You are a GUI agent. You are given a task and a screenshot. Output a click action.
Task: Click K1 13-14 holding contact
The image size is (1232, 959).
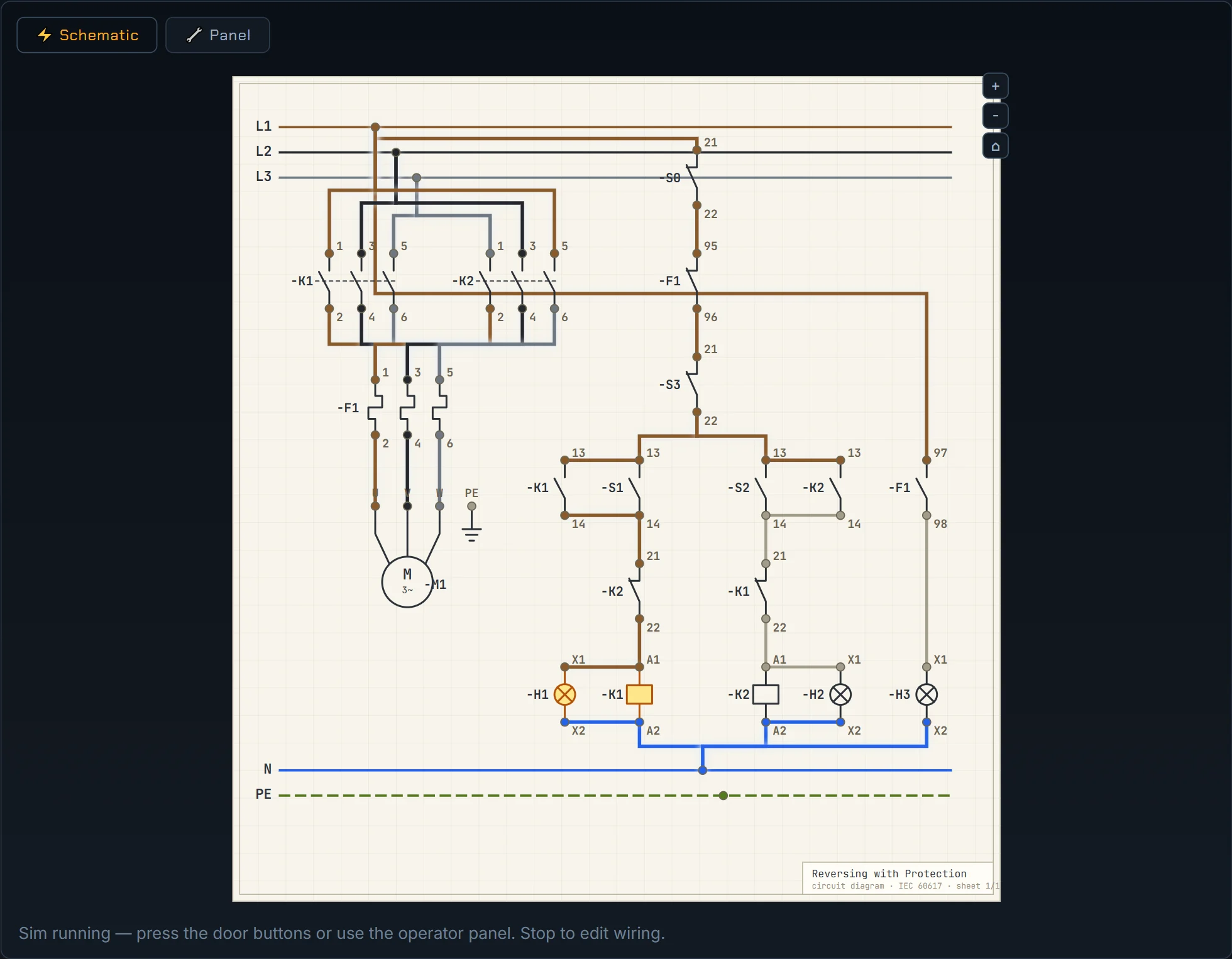(561, 488)
